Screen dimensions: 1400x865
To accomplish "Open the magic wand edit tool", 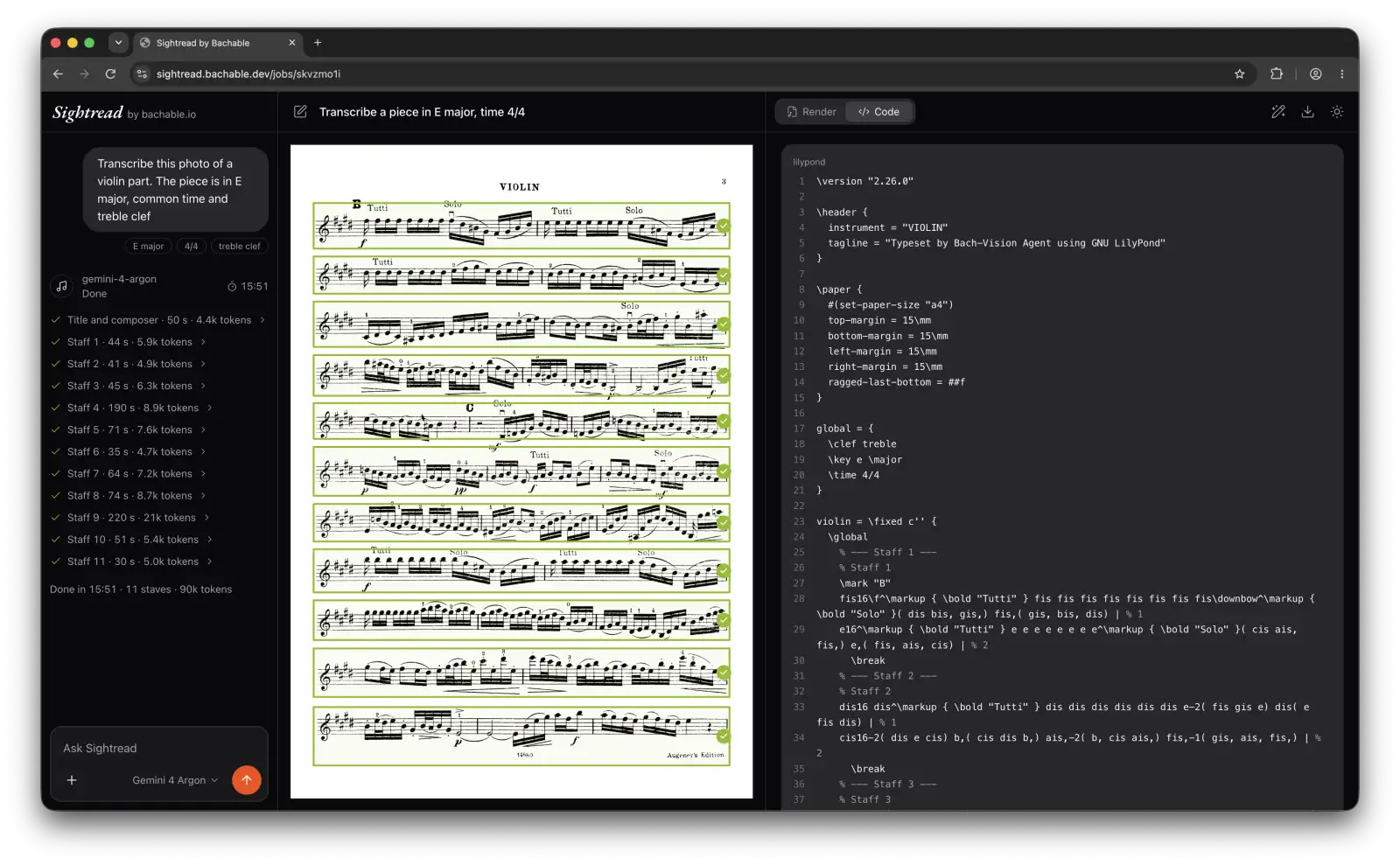I will [1278, 112].
